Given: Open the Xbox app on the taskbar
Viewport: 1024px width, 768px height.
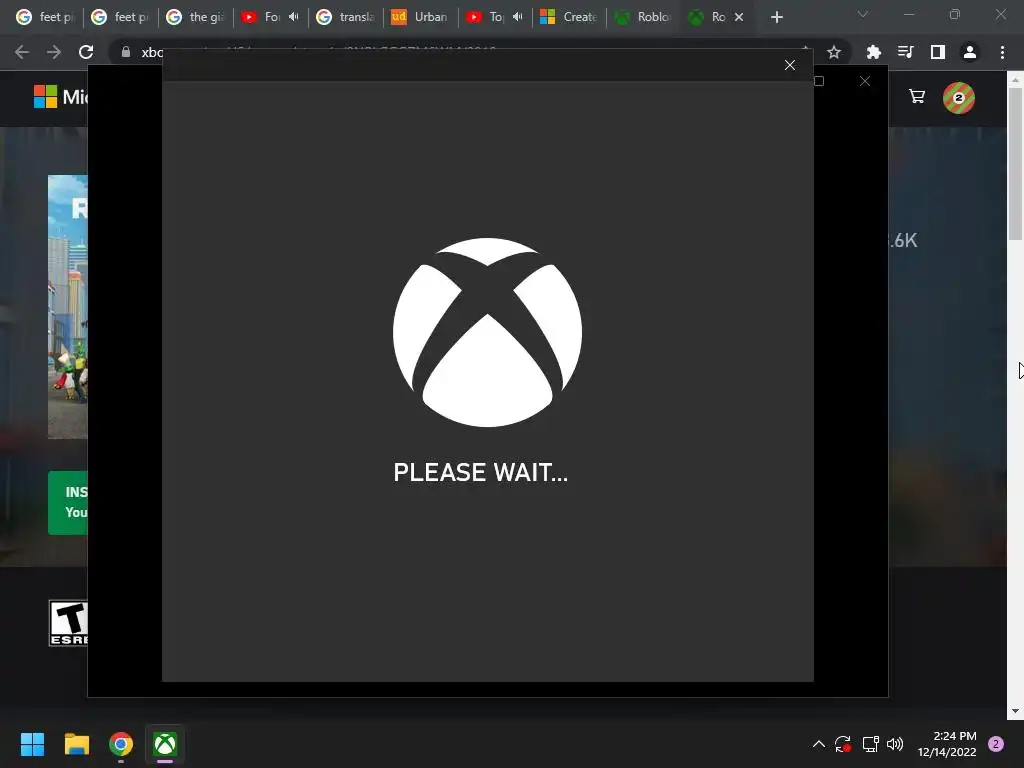Looking at the screenshot, I should [x=165, y=744].
